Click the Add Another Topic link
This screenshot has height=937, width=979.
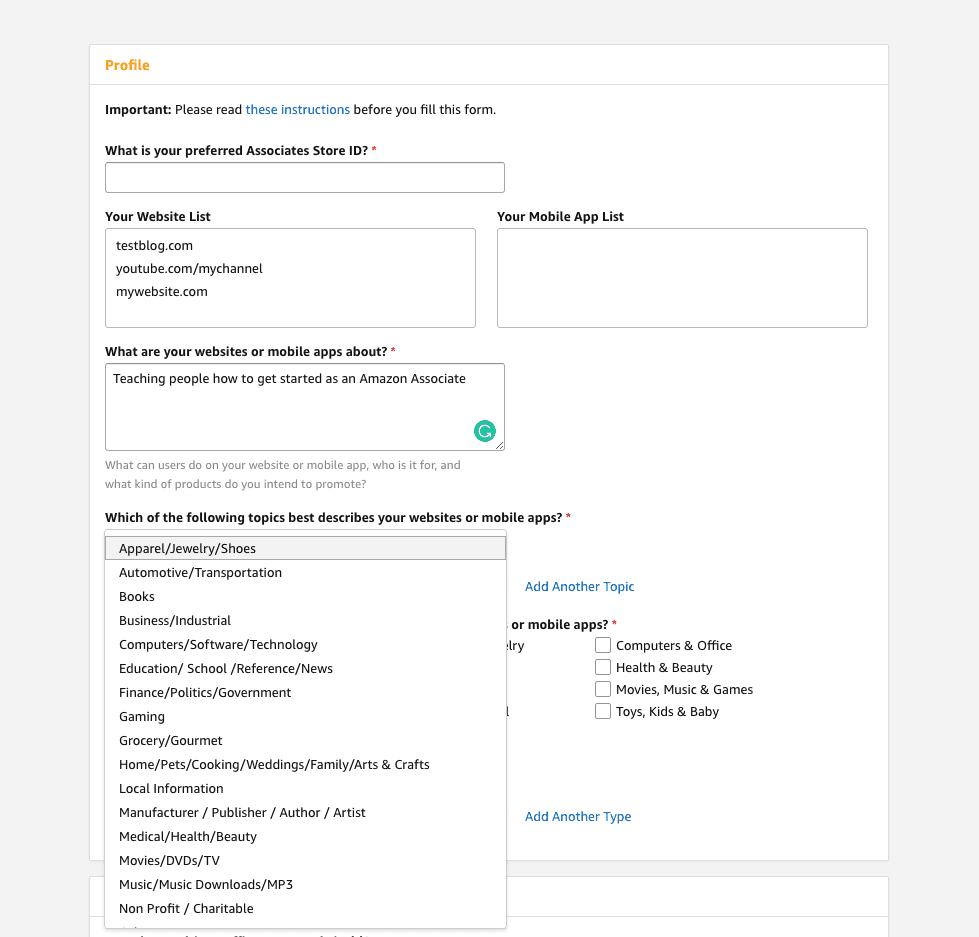pyautogui.click(x=579, y=587)
